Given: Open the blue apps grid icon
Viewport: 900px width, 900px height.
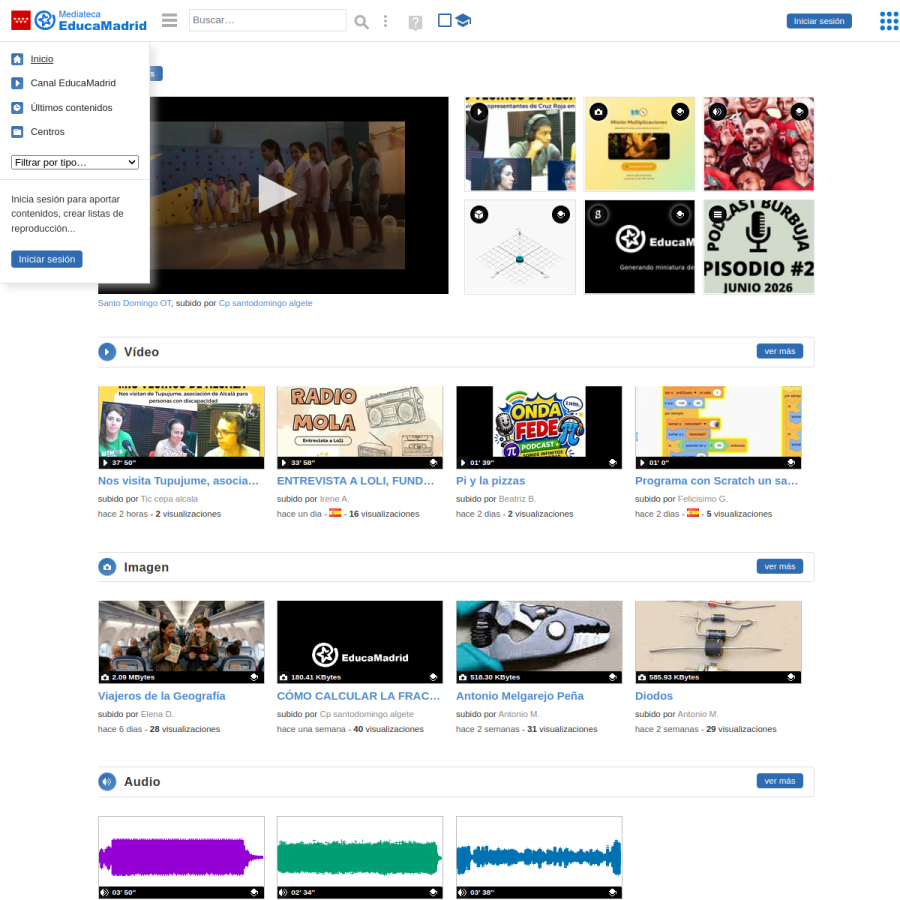Looking at the screenshot, I should [889, 21].
